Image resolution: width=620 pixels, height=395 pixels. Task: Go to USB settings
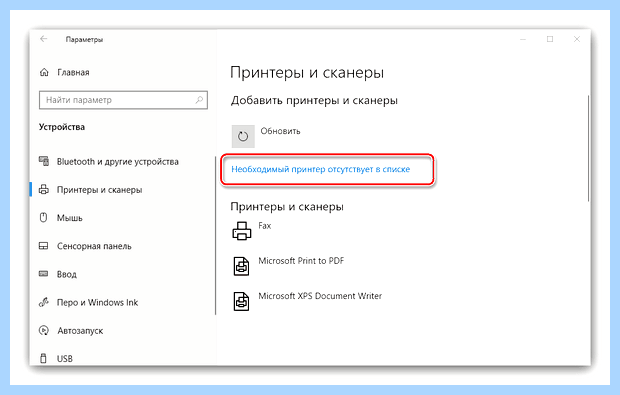(64, 359)
